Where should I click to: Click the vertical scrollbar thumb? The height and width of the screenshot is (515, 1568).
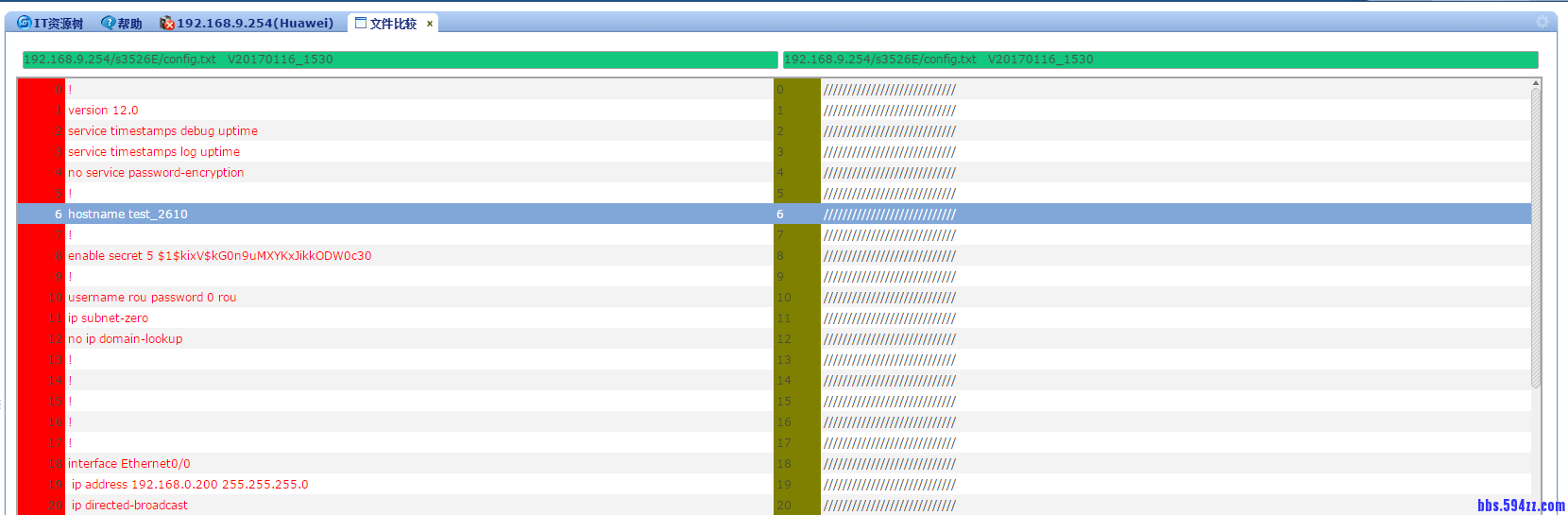pos(1536,236)
